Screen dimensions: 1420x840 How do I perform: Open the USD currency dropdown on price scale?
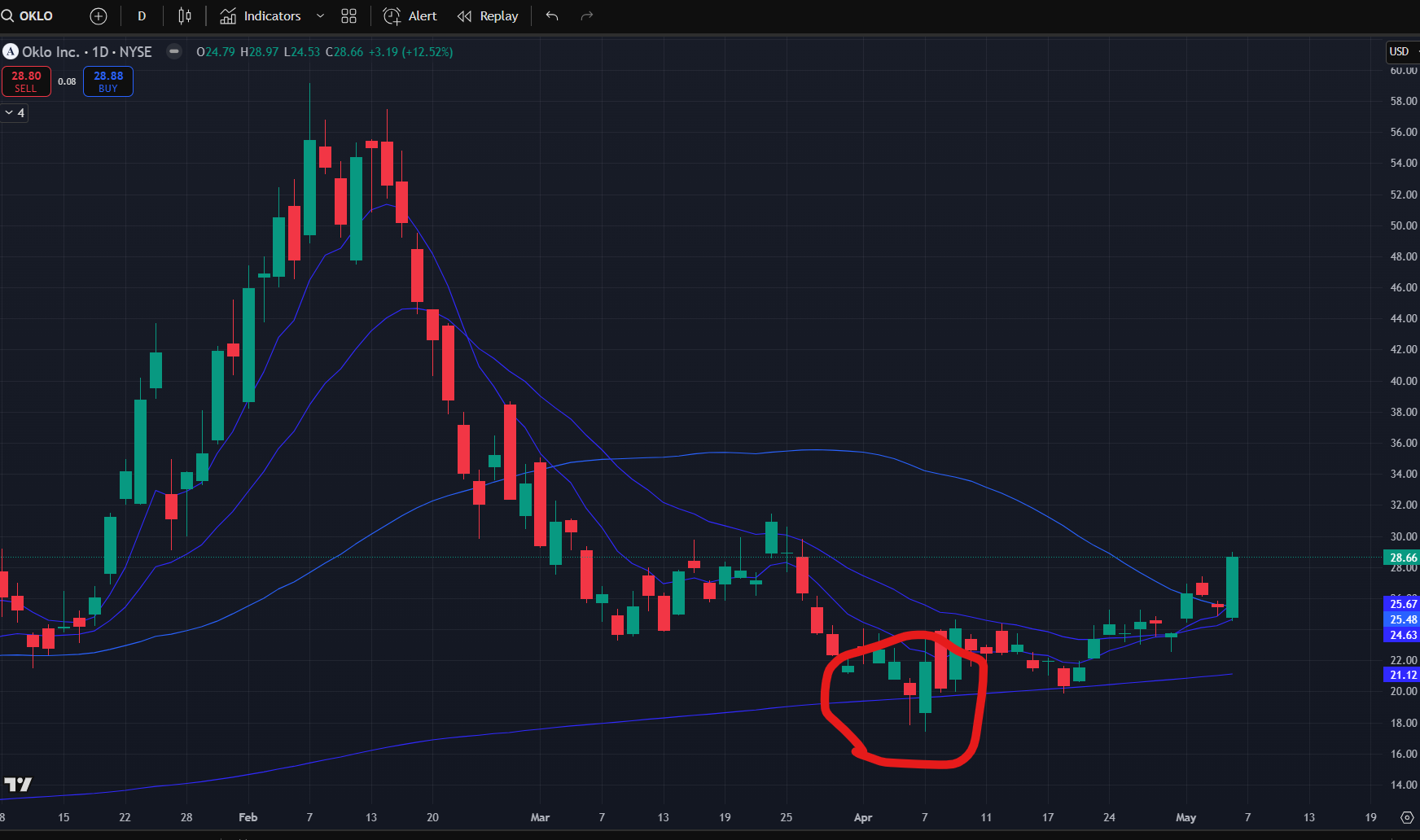[x=1400, y=51]
